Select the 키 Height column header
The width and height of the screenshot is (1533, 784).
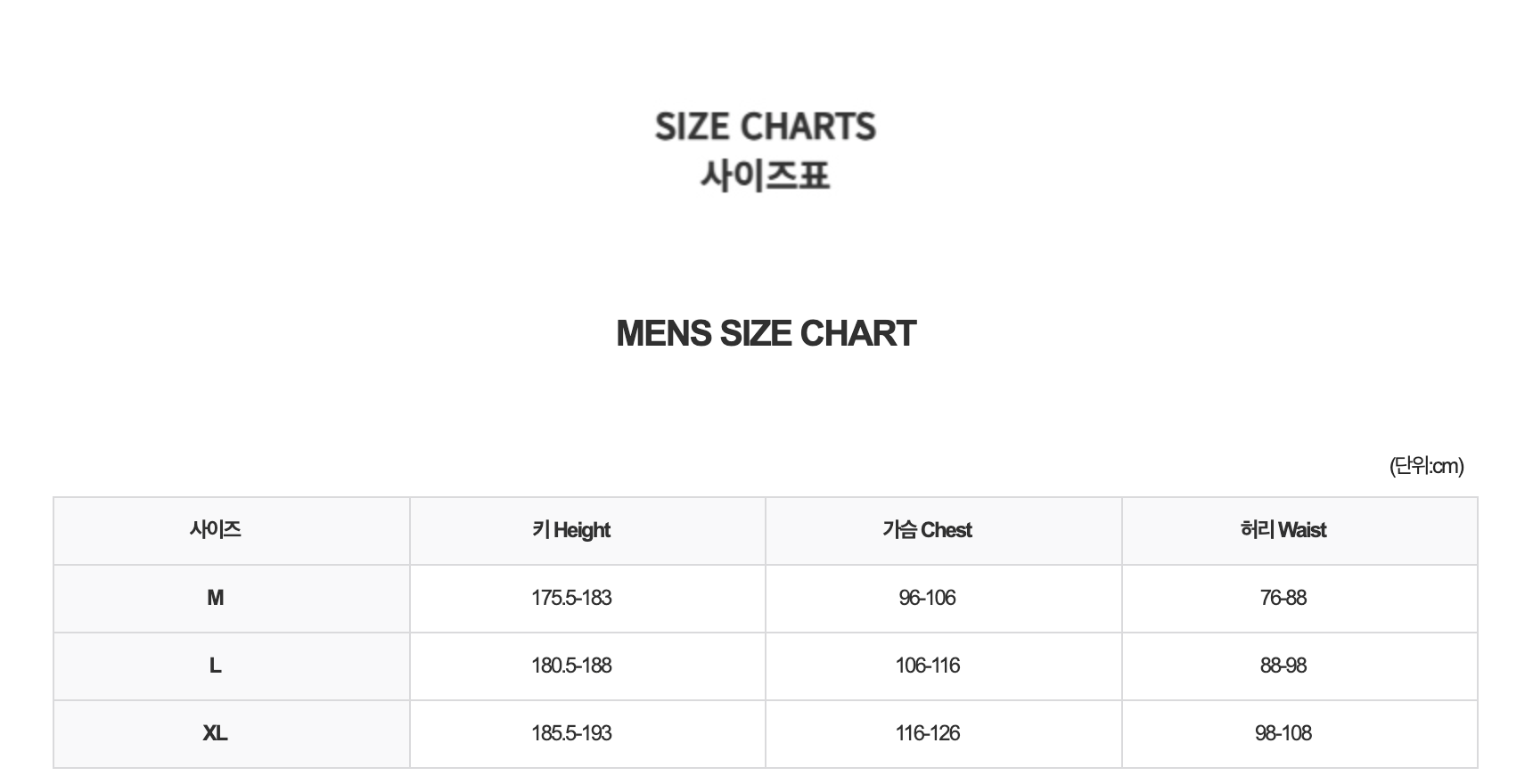point(571,530)
